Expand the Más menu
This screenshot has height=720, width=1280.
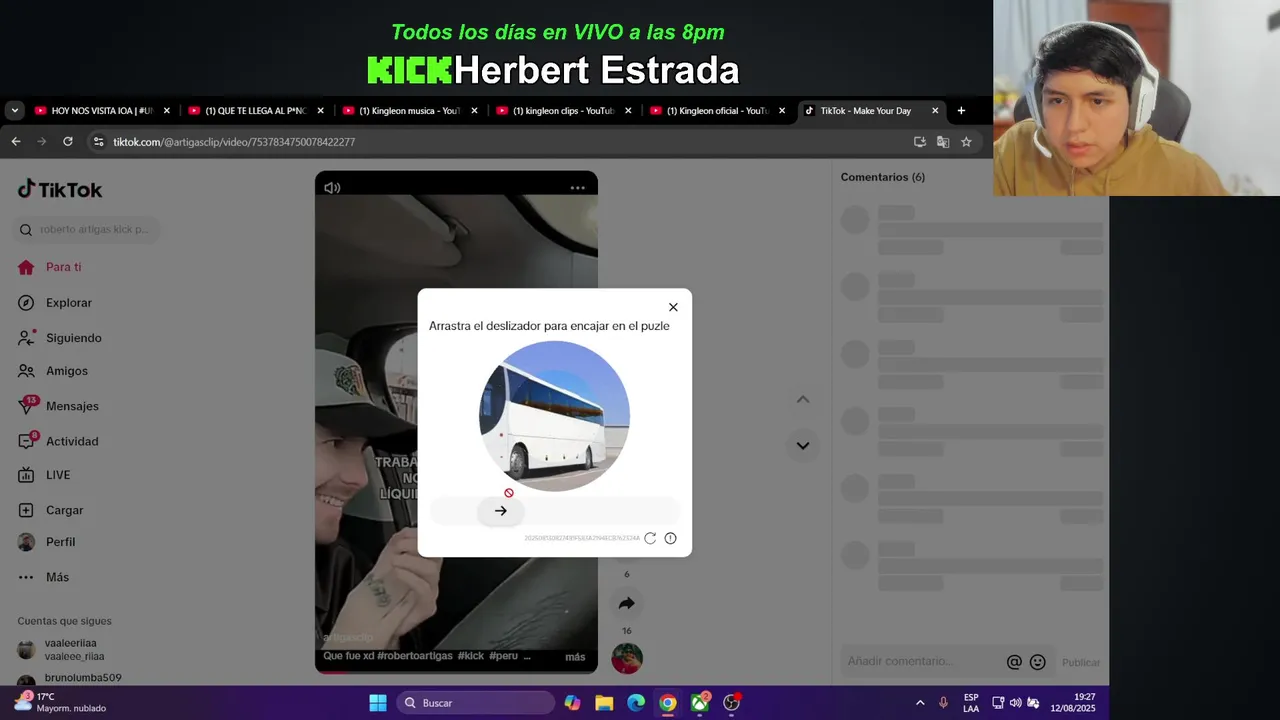[x=43, y=577]
